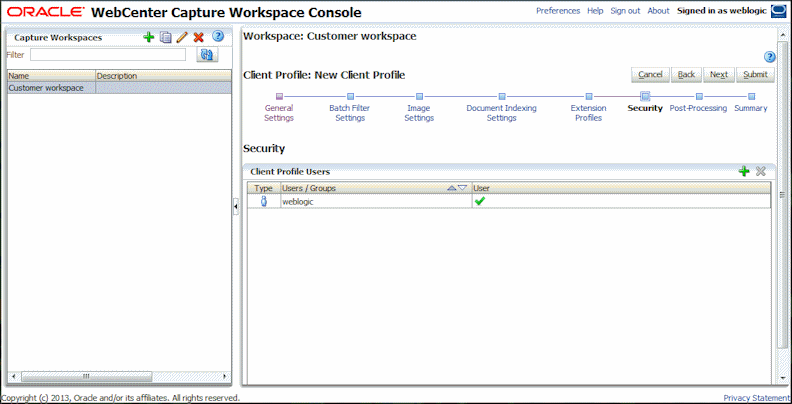Go to the Summary step
792x404 pixels.
[x=751, y=103]
